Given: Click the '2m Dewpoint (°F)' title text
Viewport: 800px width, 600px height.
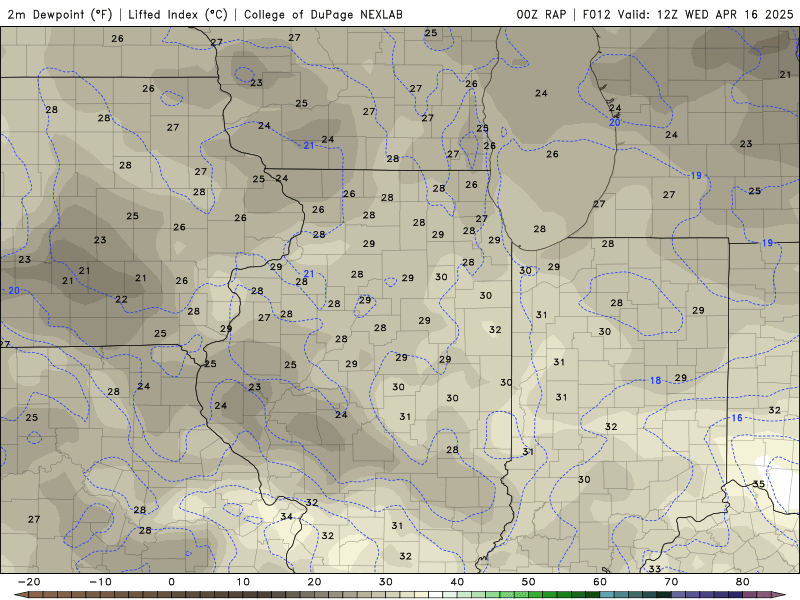Looking at the screenshot, I should [60, 14].
